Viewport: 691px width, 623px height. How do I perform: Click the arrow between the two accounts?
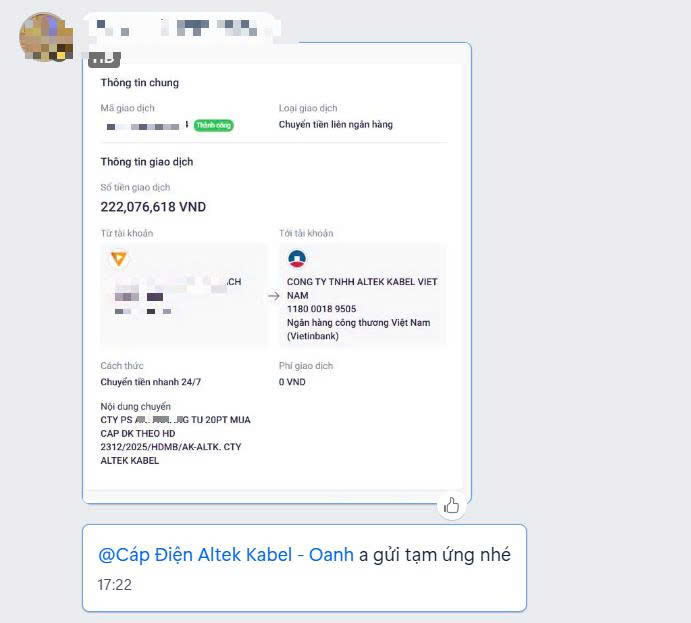(x=274, y=296)
